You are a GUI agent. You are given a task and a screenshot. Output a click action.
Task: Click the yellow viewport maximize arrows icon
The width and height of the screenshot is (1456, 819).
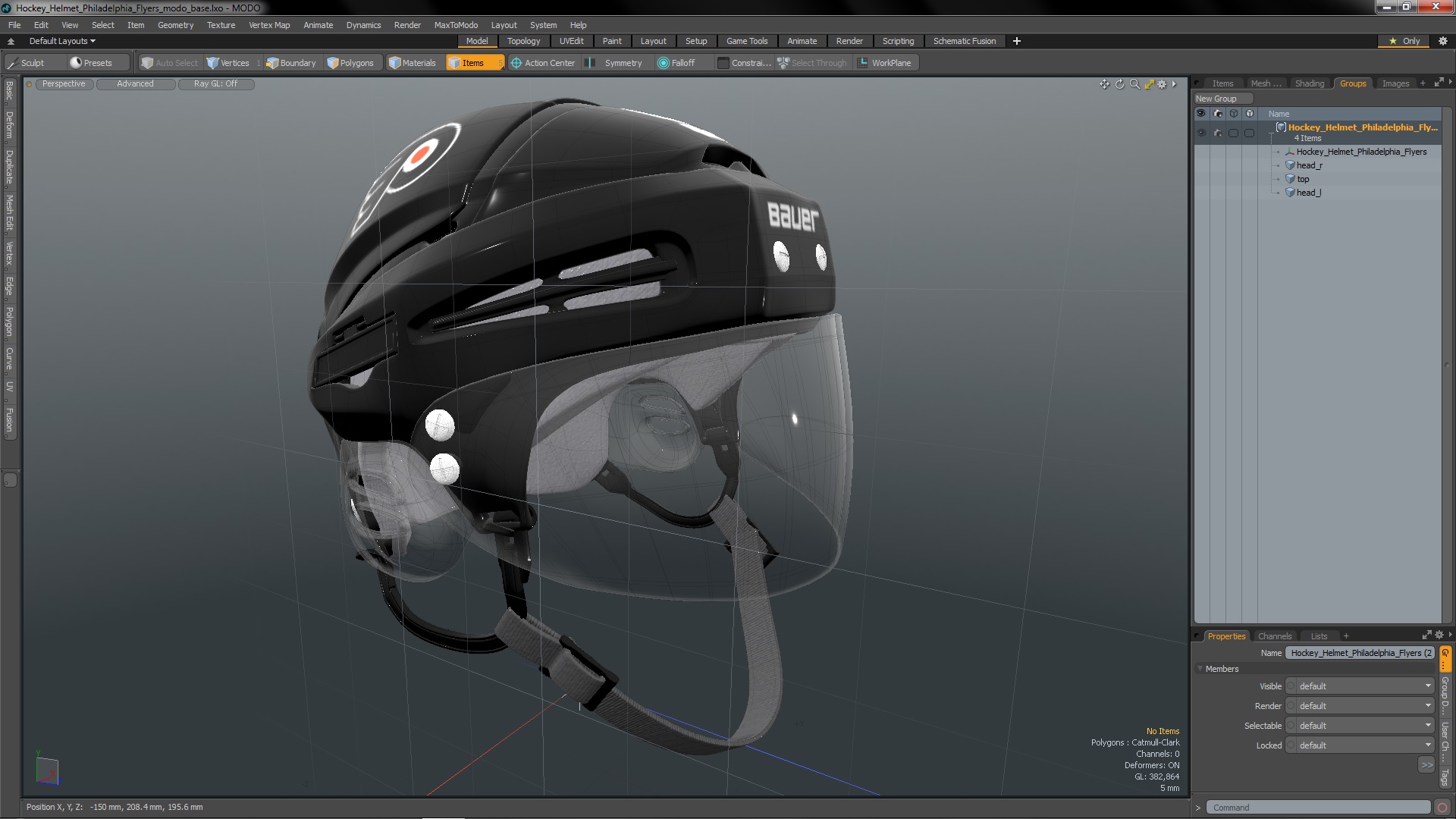coord(1149,84)
